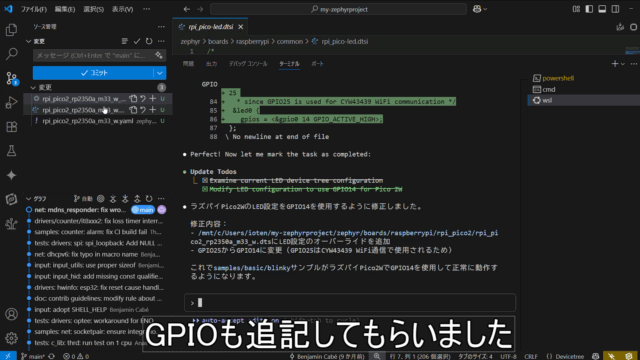Refresh source control changes with circular arrow
The width and height of the screenshot is (640, 360).
point(149,41)
